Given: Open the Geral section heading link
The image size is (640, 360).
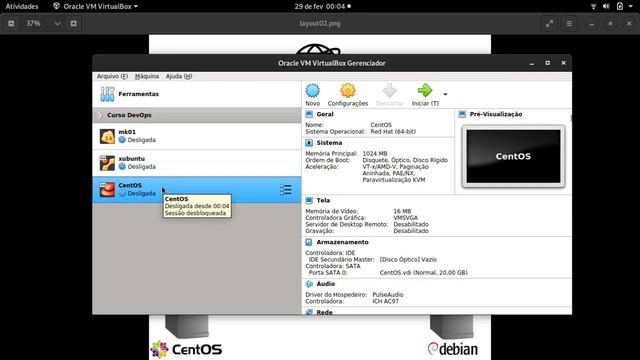Looking at the screenshot, I should pos(325,114).
